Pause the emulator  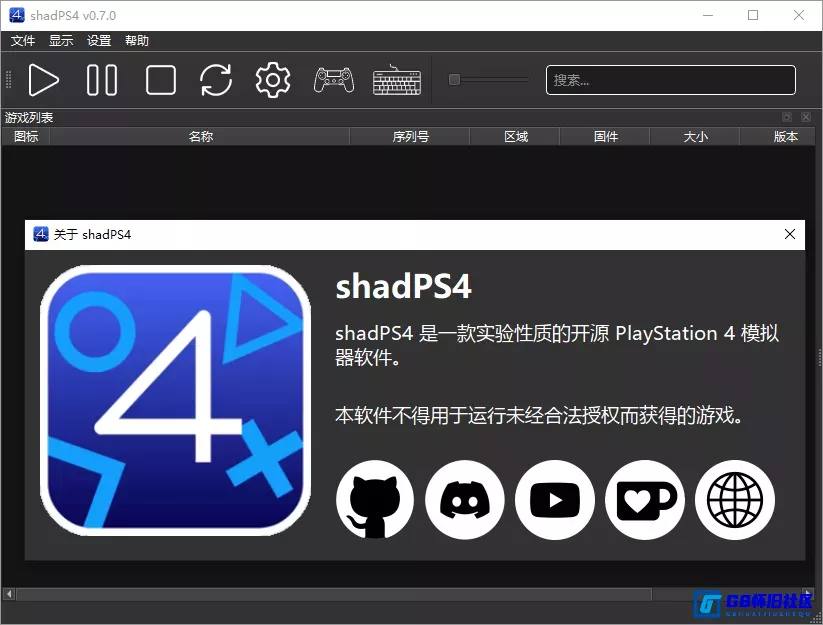[x=102, y=80]
